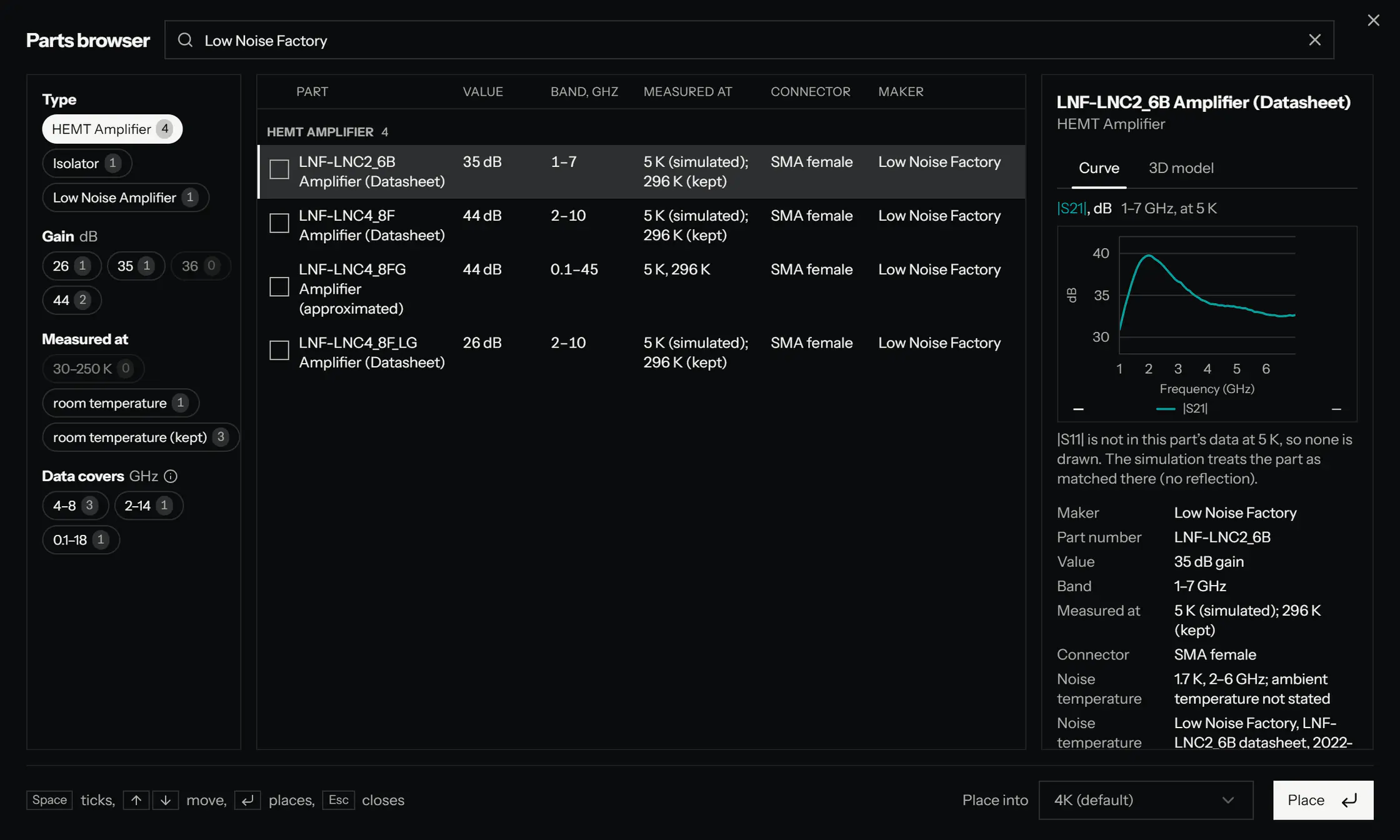Image resolution: width=1400 pixels, height=840 pixels.
Task: Toggle the Isolator type filter
Action: pyautogui.click(x=87, y=163)
